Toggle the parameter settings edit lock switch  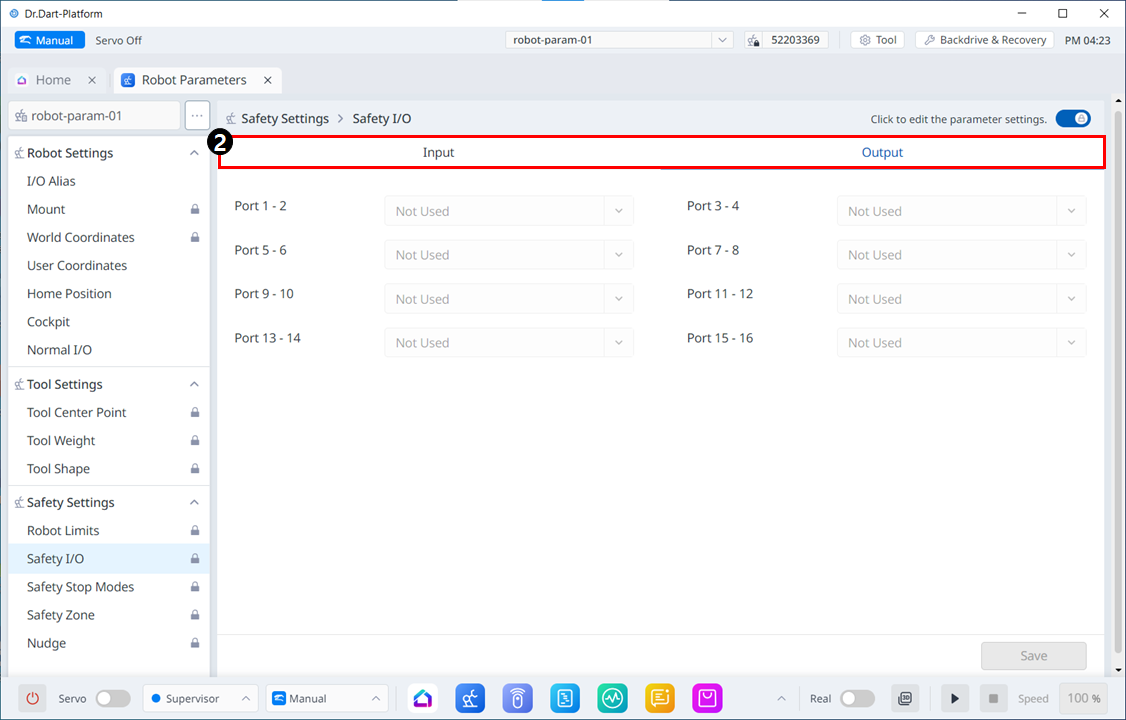click(x=1072, y=118)
